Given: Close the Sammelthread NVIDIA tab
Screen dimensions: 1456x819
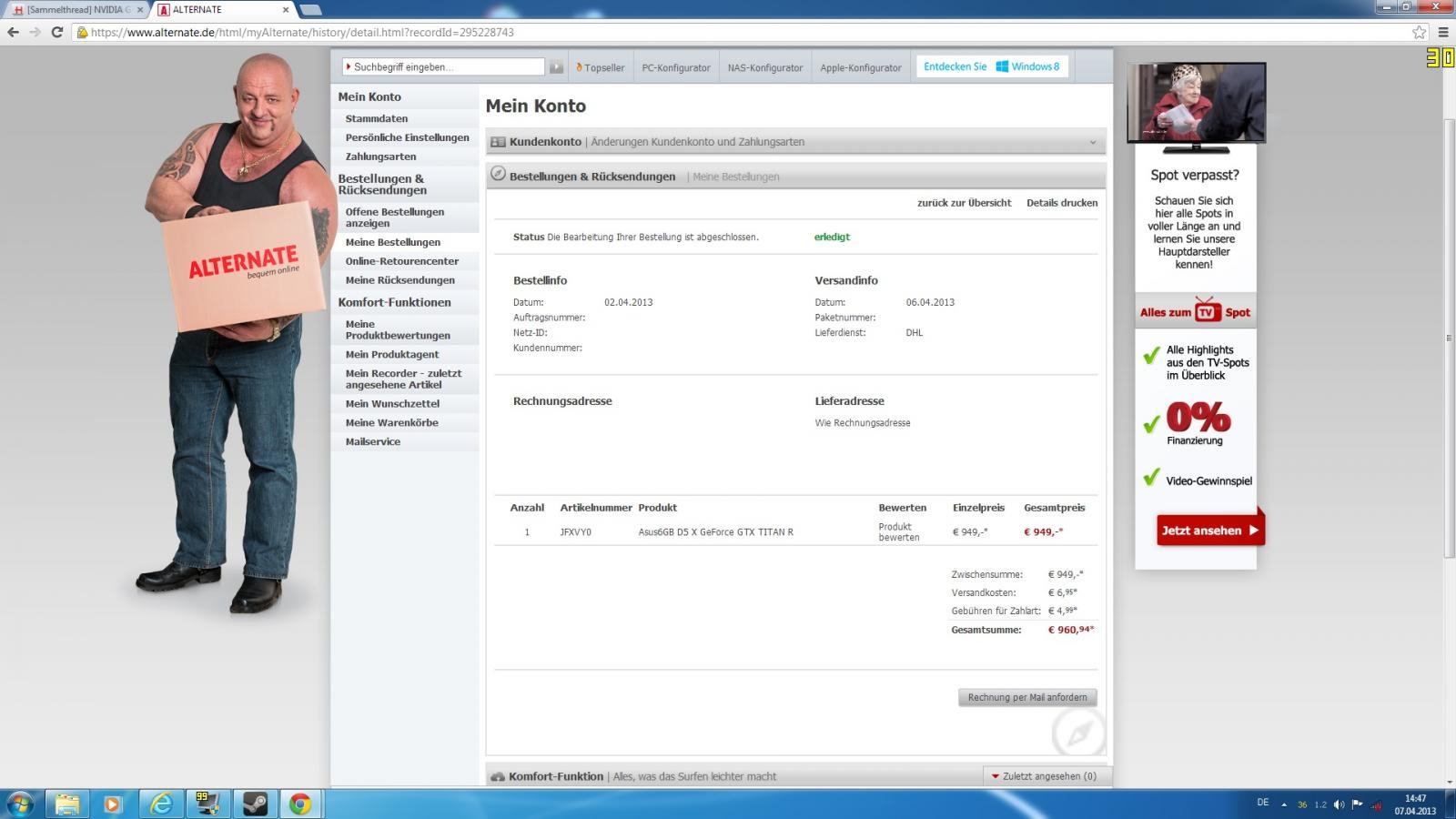Looking at the screenshot, I should click(x=140, y=10).
